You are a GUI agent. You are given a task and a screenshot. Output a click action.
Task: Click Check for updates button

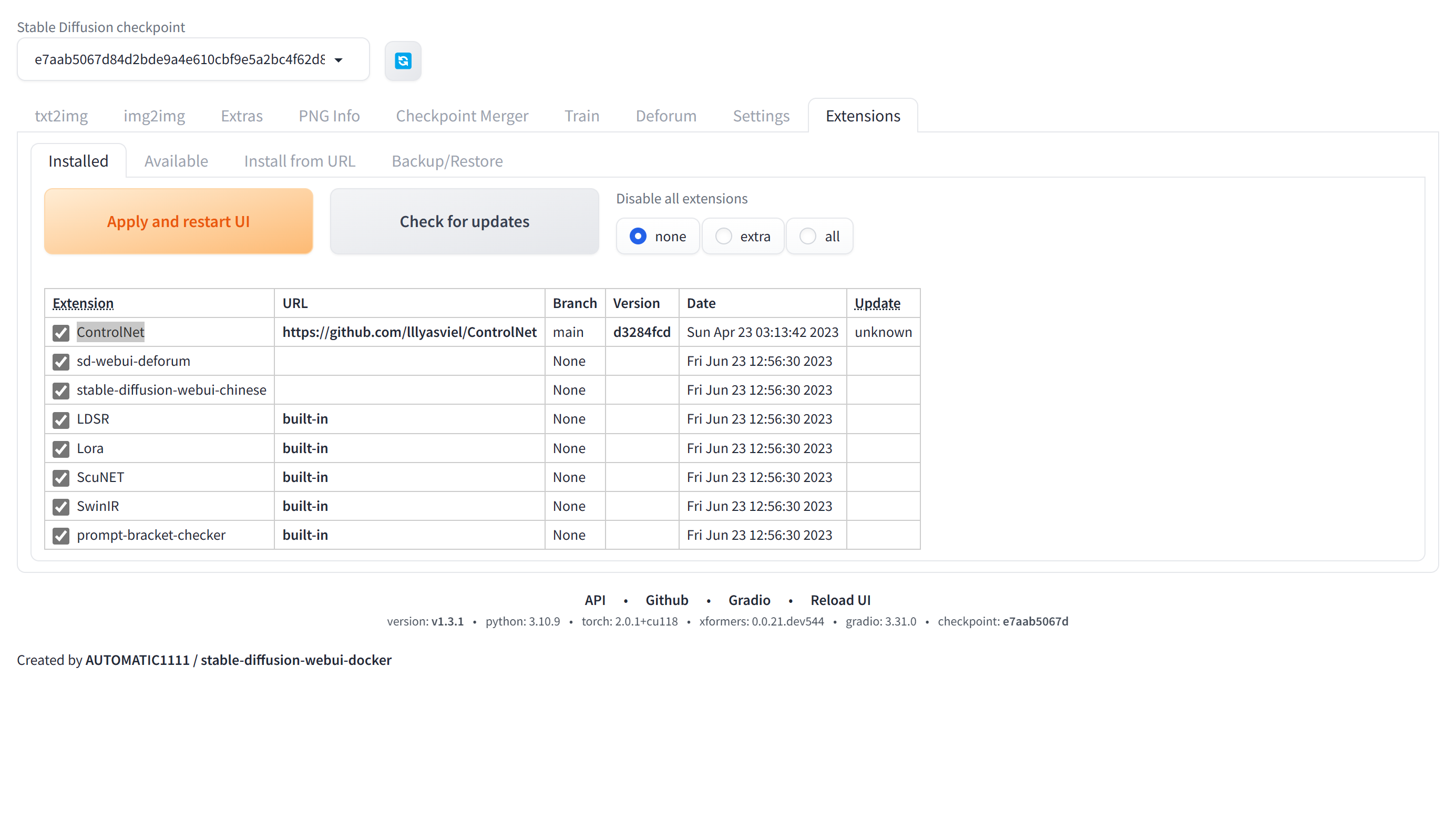click(x=464, y=221)
